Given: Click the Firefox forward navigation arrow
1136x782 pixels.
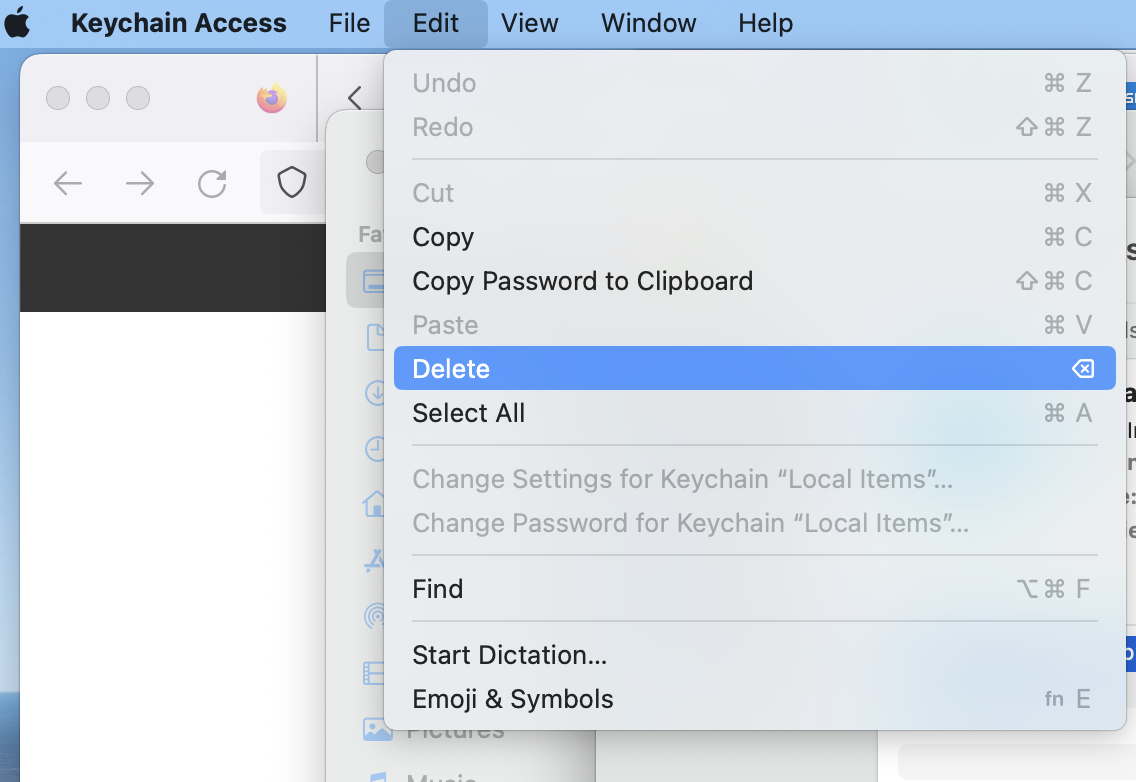Looking at the screenshot, I should 139,183.
